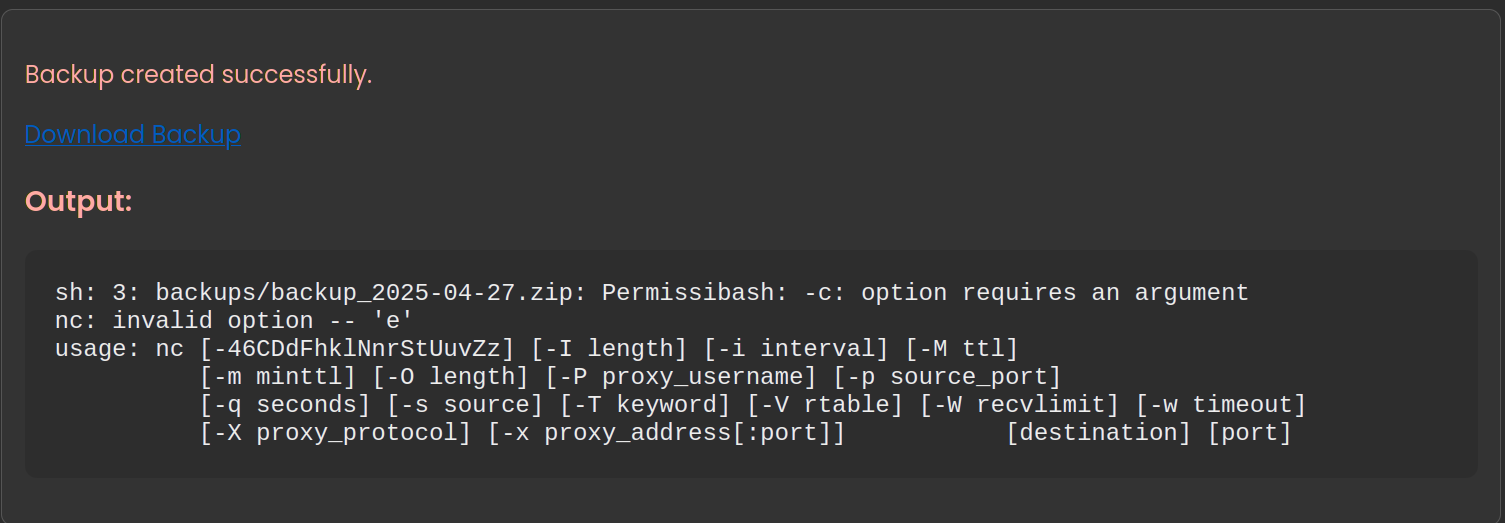Click the [-i interval] option text
Image resolution: width=1505 pixels, height=523 pixels.
point(796,349)
